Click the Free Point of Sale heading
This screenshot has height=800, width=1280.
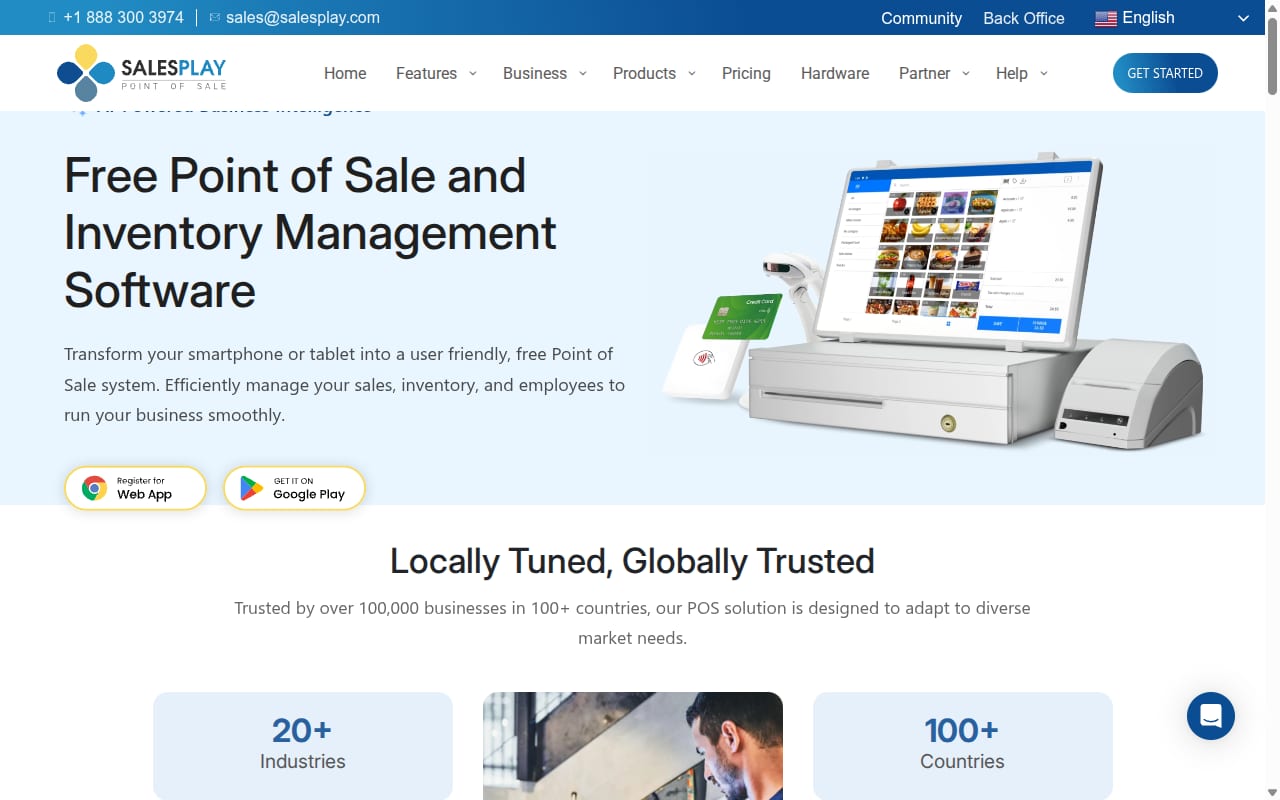[x=310, y=233]
